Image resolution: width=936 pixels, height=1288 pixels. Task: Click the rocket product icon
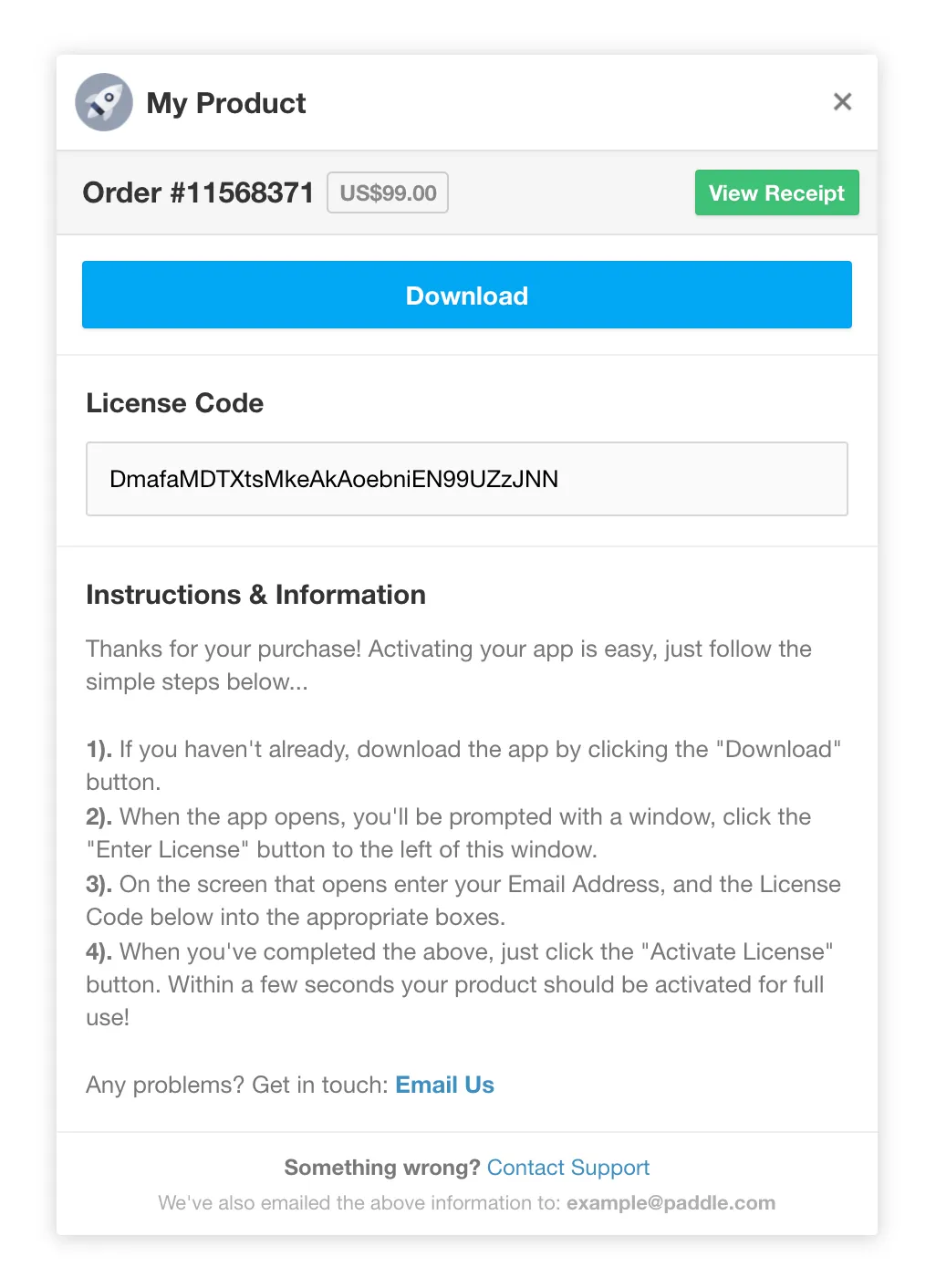tap(104, 102)
